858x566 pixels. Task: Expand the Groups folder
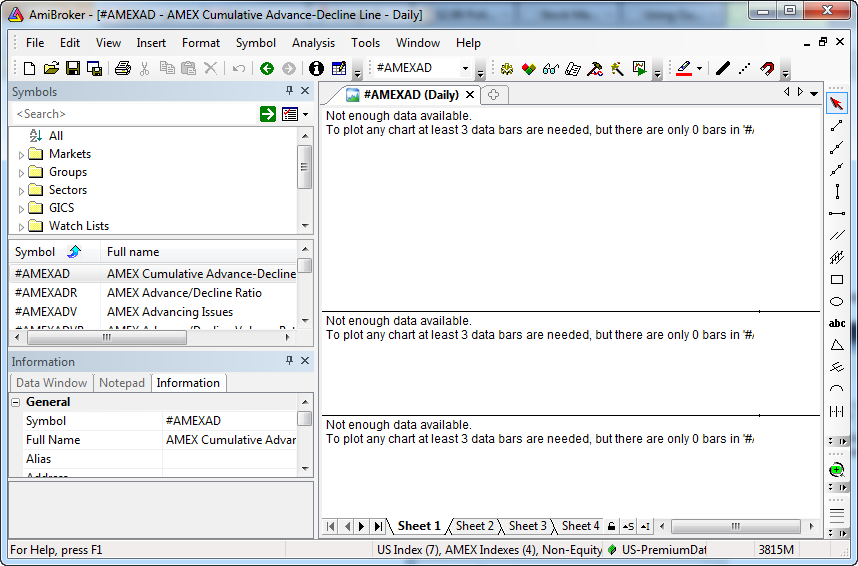tap(21, 173)
